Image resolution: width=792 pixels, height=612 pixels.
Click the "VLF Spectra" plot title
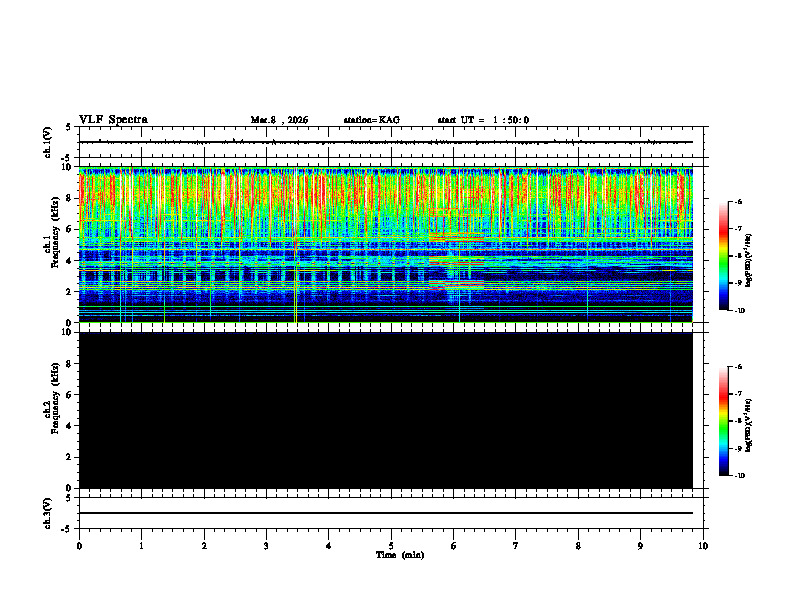click(x=113, y=120)
